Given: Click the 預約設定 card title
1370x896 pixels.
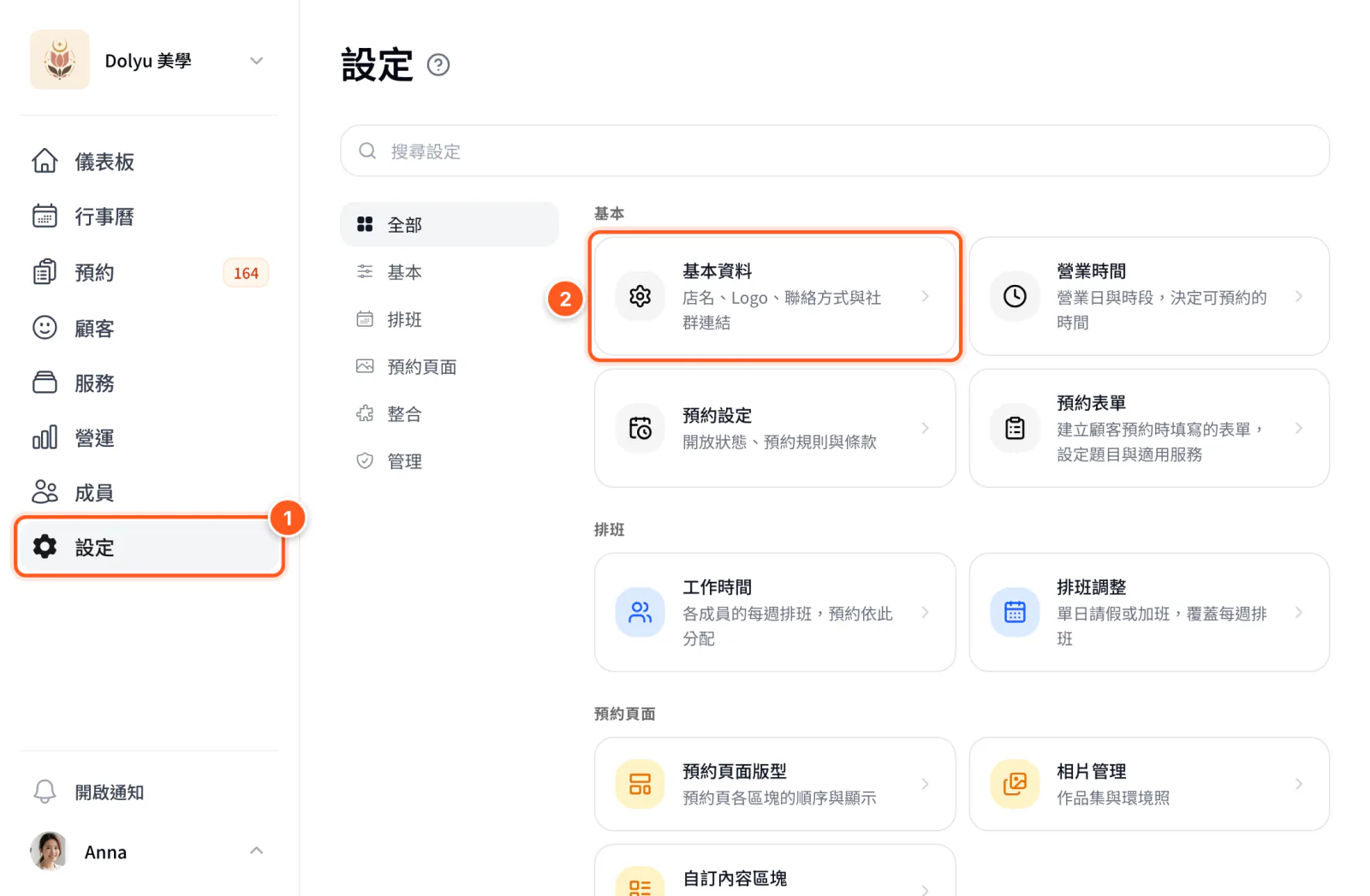Looking at the screenshot, I should 717,415.
